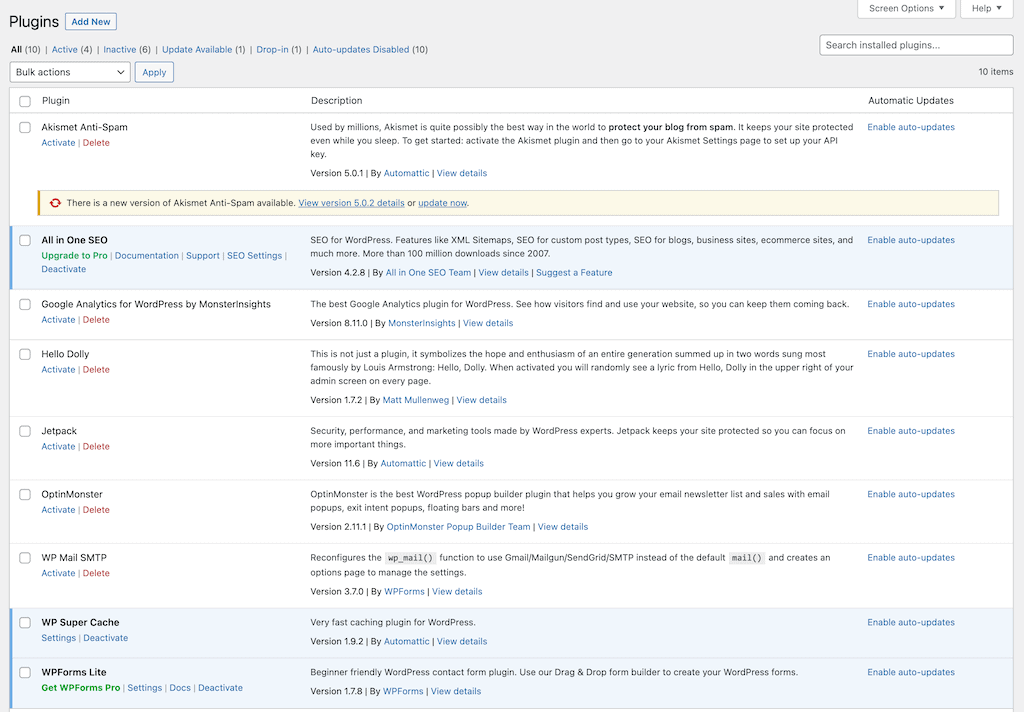Click Get WPForms Pro link
1024x712 pixels.
(80, 688)
